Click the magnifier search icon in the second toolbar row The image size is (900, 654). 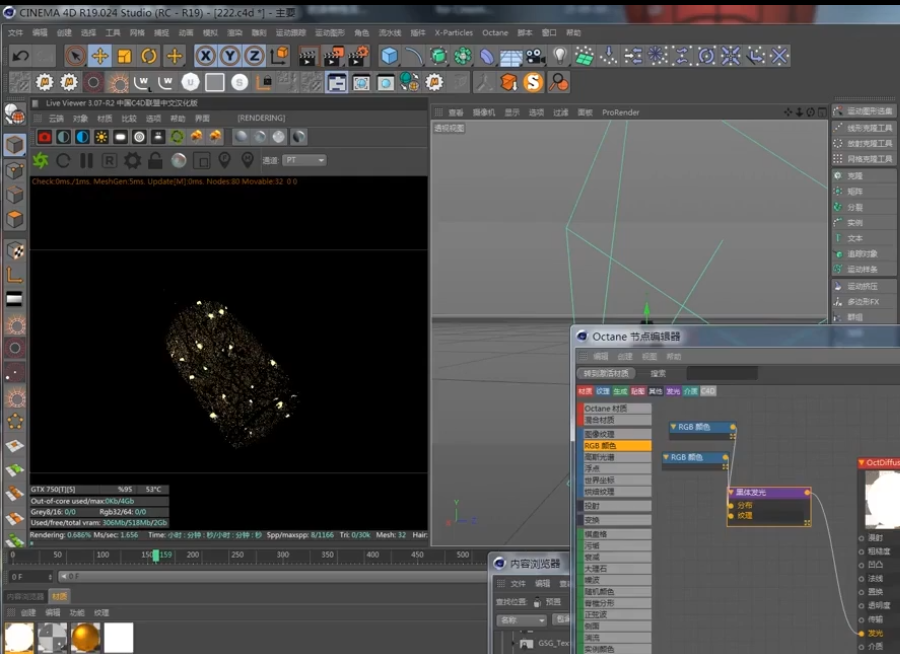tap(558, 82)
